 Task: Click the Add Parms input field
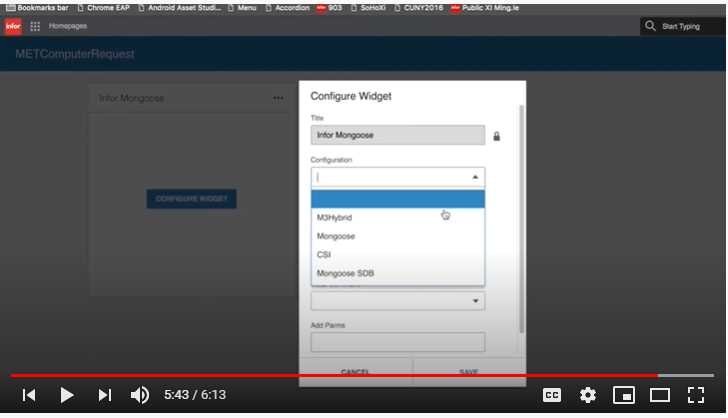point(398,342)
